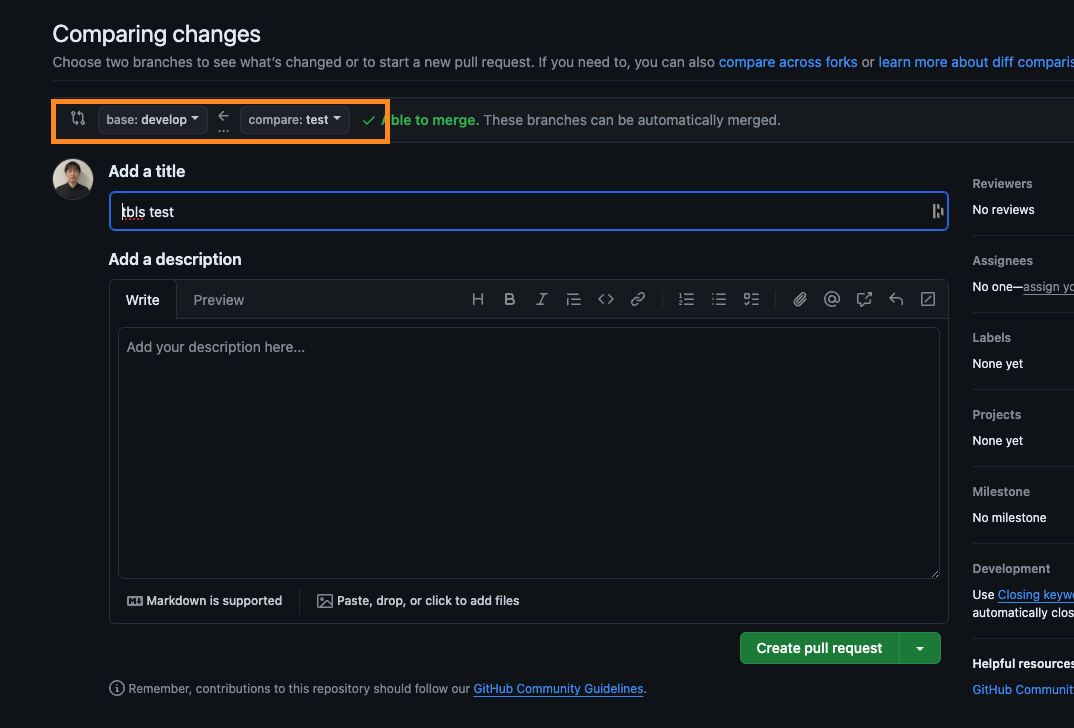Open the Milestone section
1074x728 pixels.
pos(1001,492)
